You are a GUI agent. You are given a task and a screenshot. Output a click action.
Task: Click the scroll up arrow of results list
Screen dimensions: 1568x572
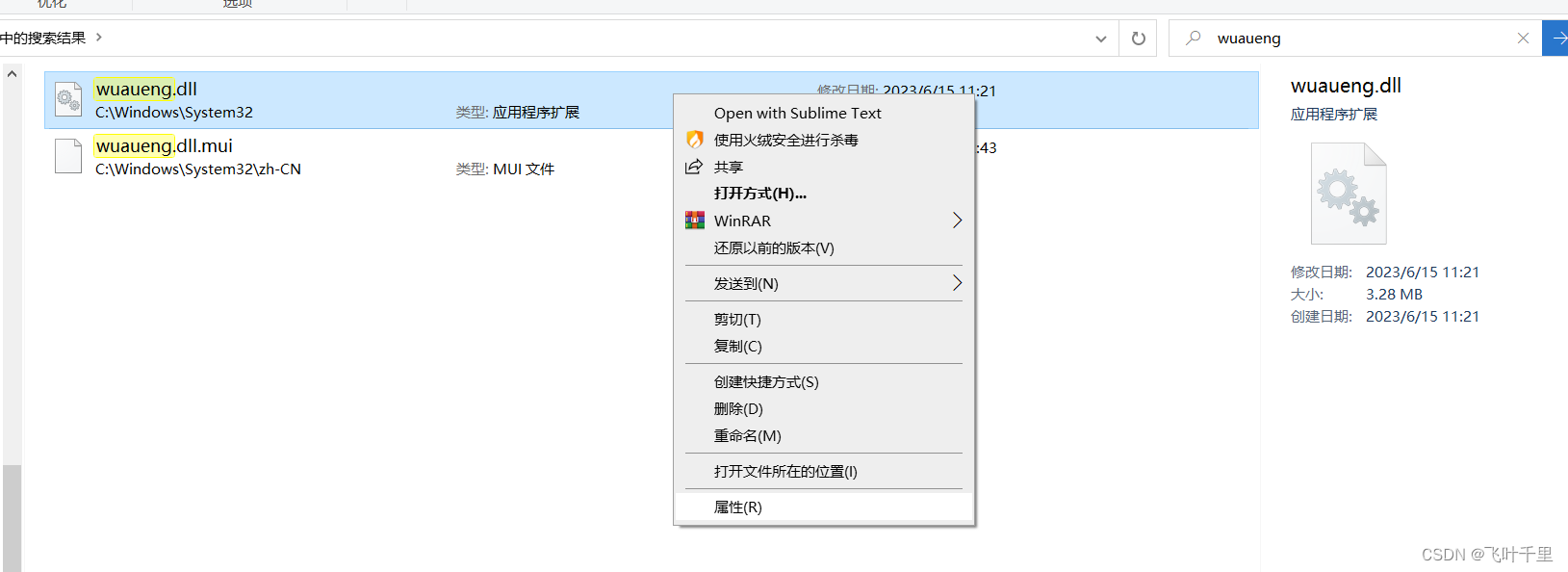coord(12,73)
